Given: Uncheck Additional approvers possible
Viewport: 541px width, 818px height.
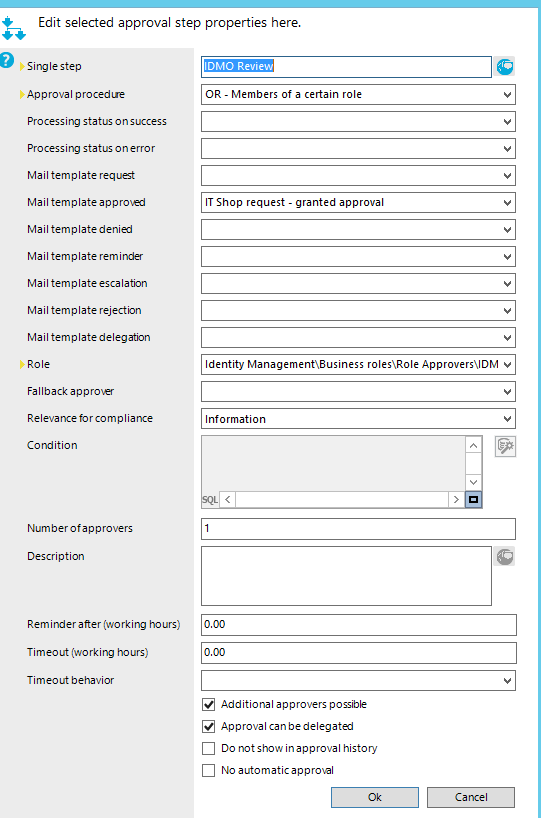Looking at the screenshot, I should 209,705.
